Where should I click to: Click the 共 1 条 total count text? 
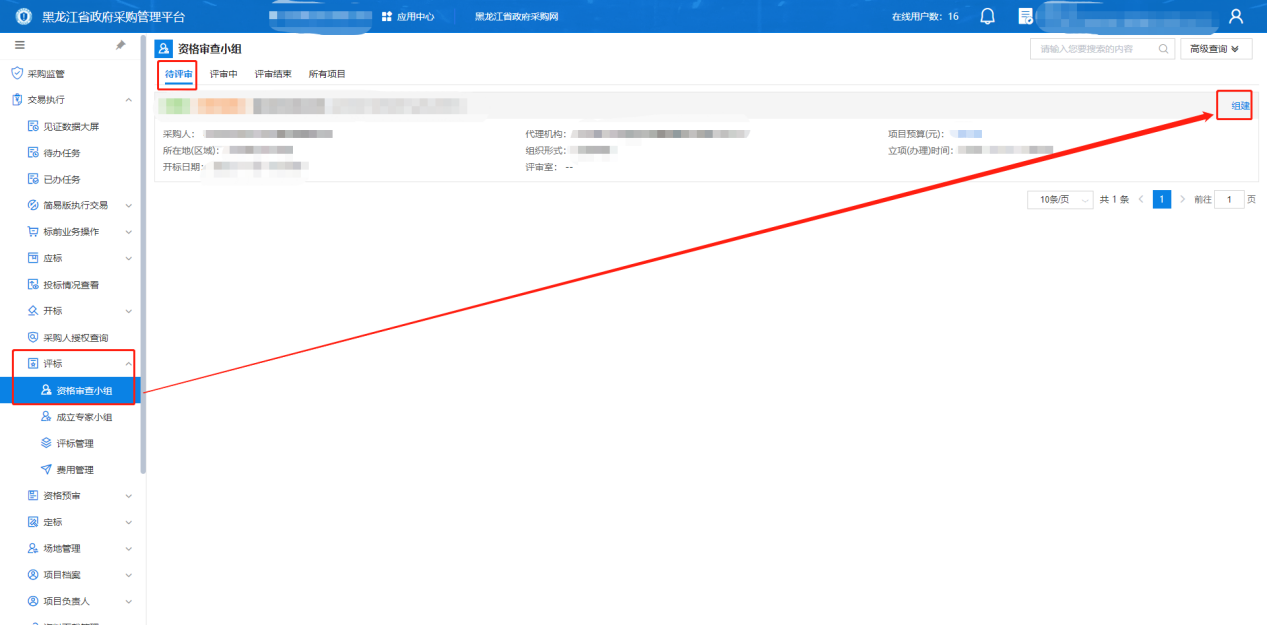click(x=1114, y=200)
